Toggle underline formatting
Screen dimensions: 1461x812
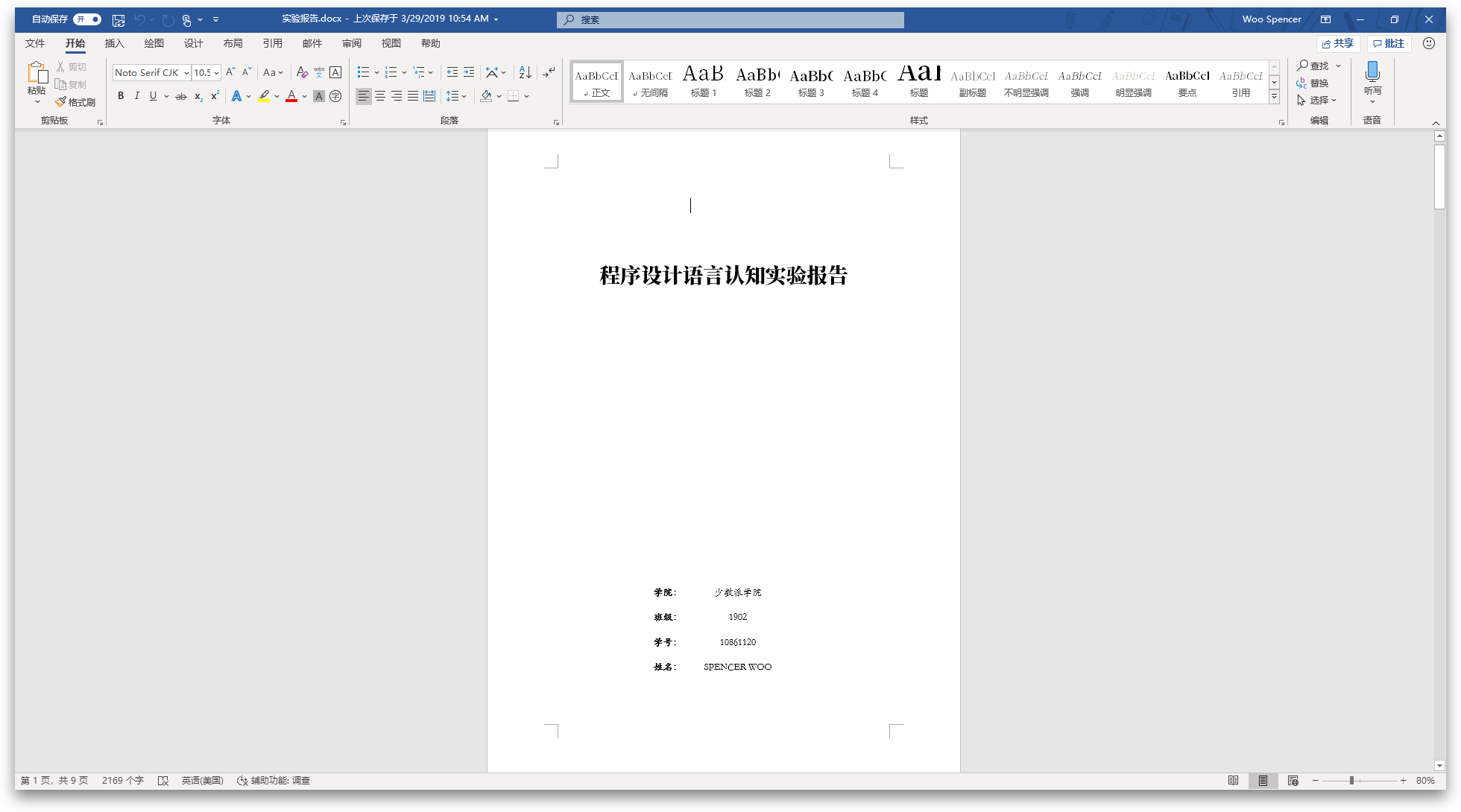tap(153, 96)
